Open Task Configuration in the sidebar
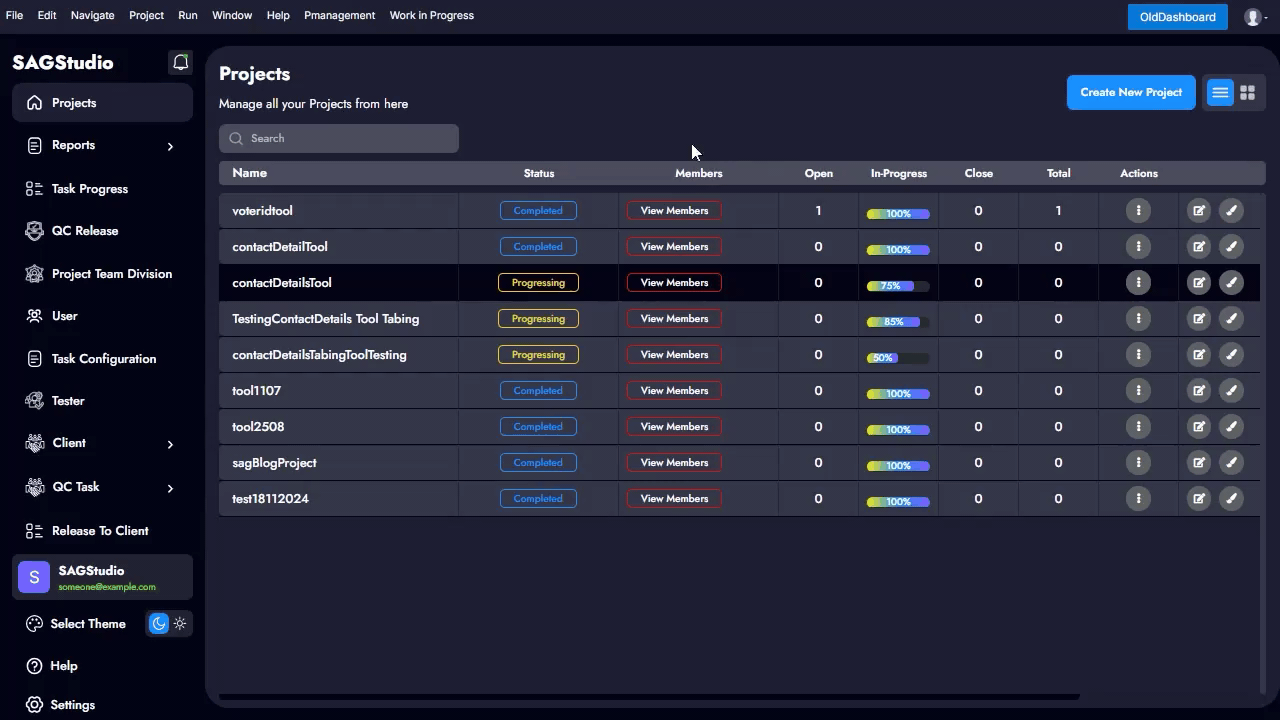The image size is (1280, 720). [102, 359]
